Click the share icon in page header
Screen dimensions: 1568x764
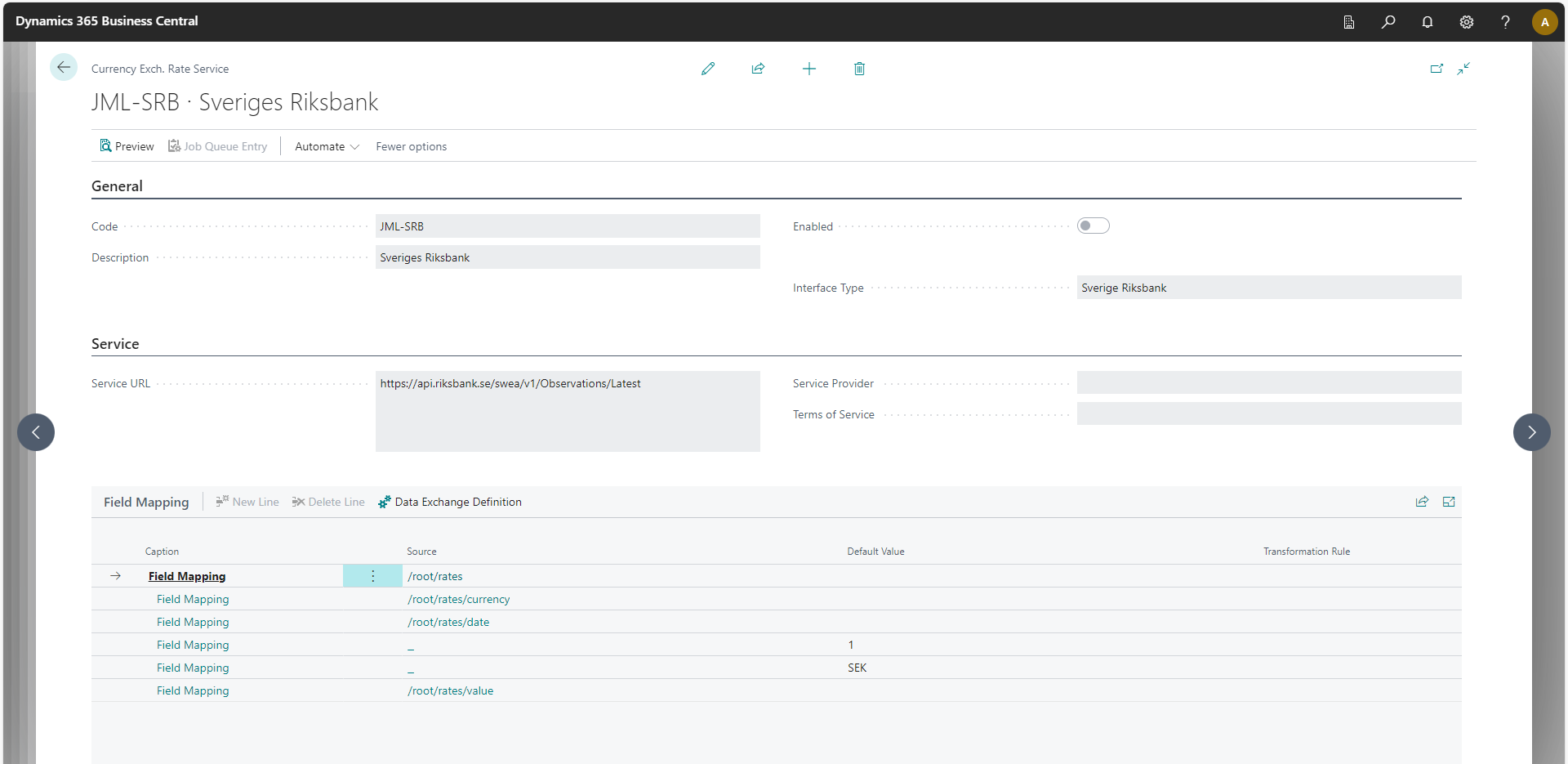pos(758,69)
